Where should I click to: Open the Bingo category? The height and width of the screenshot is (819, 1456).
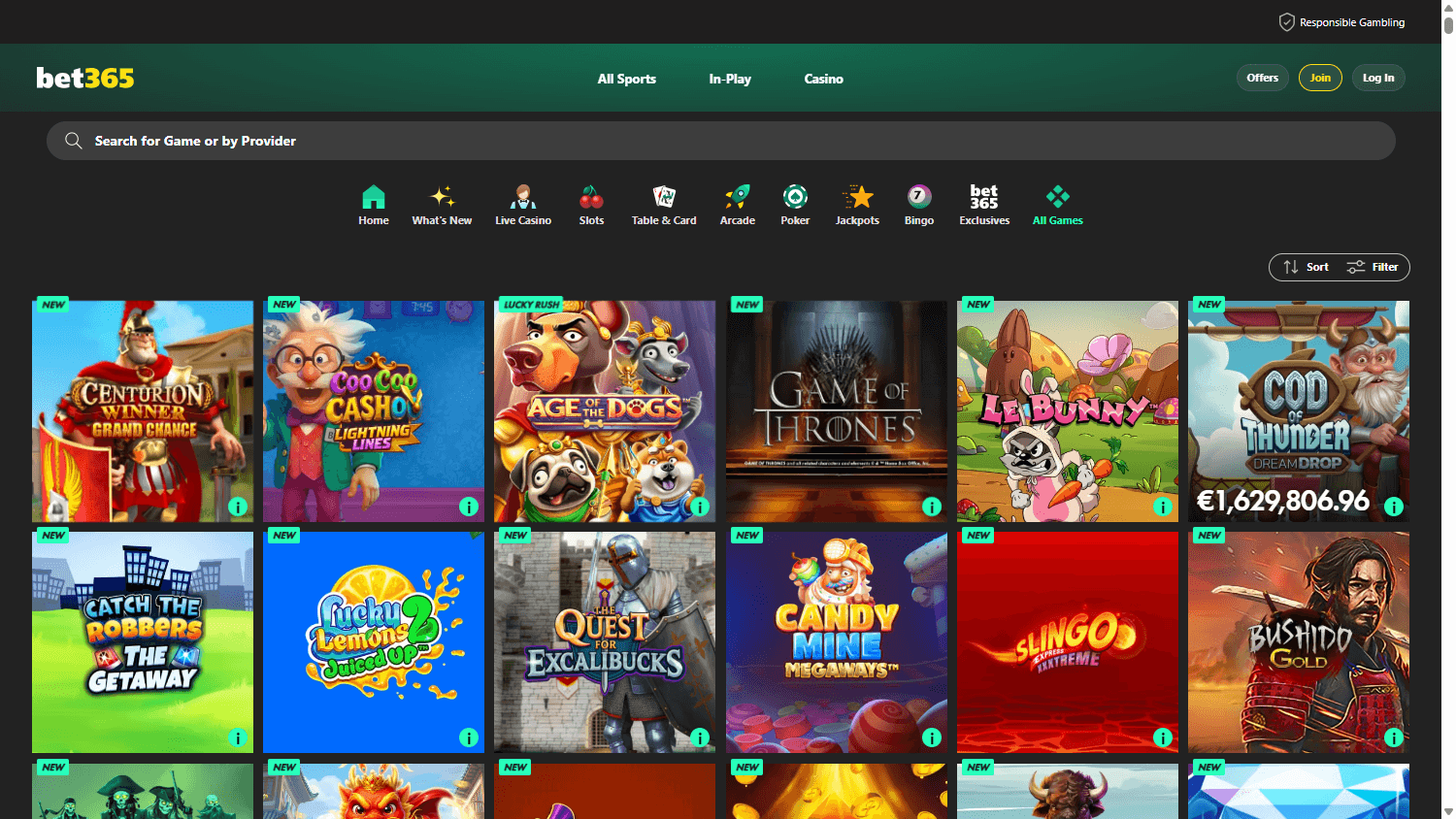coord(918,204)
